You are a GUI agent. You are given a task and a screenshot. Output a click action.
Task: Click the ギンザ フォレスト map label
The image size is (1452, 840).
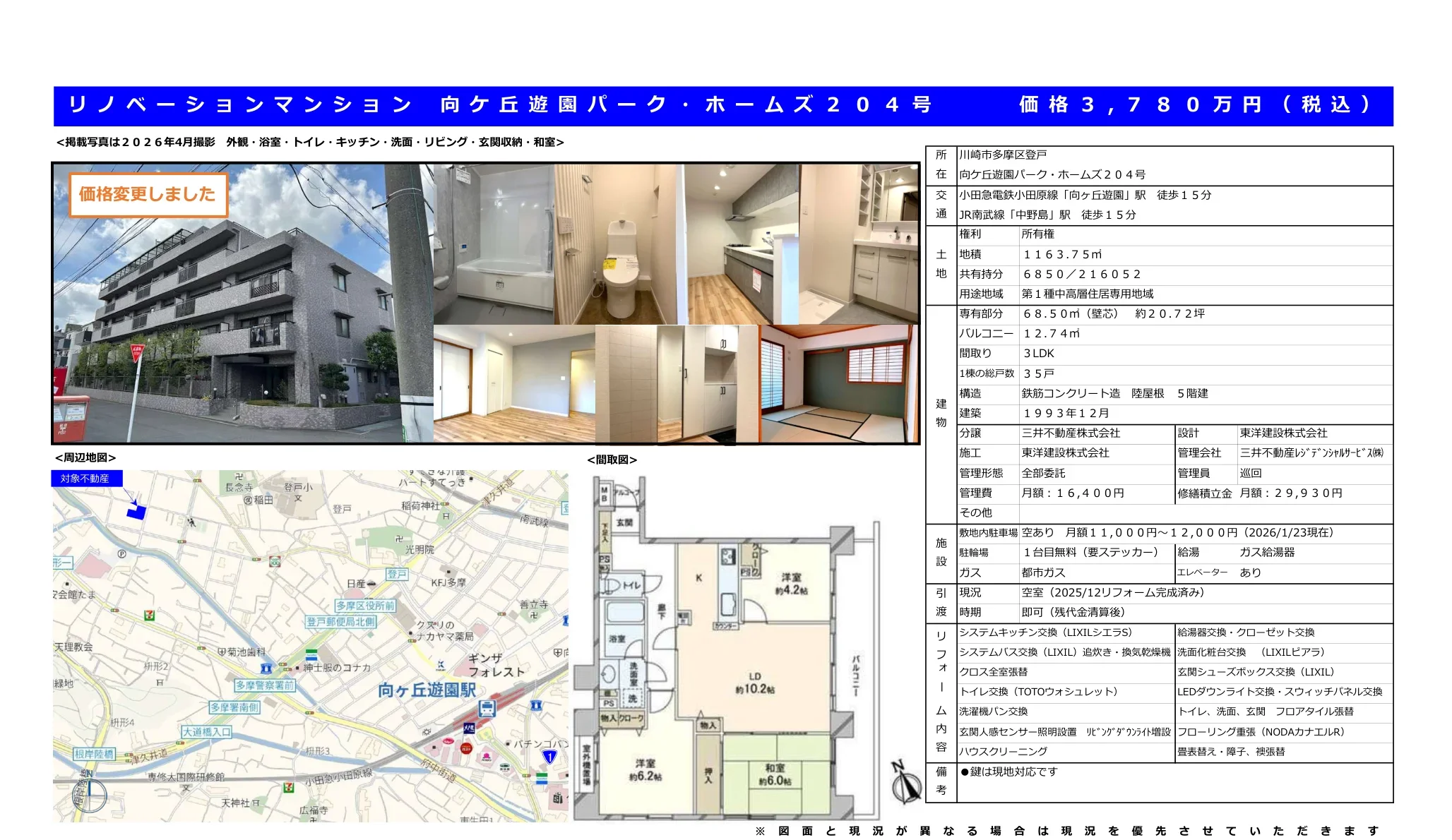[x=496, y=665]
